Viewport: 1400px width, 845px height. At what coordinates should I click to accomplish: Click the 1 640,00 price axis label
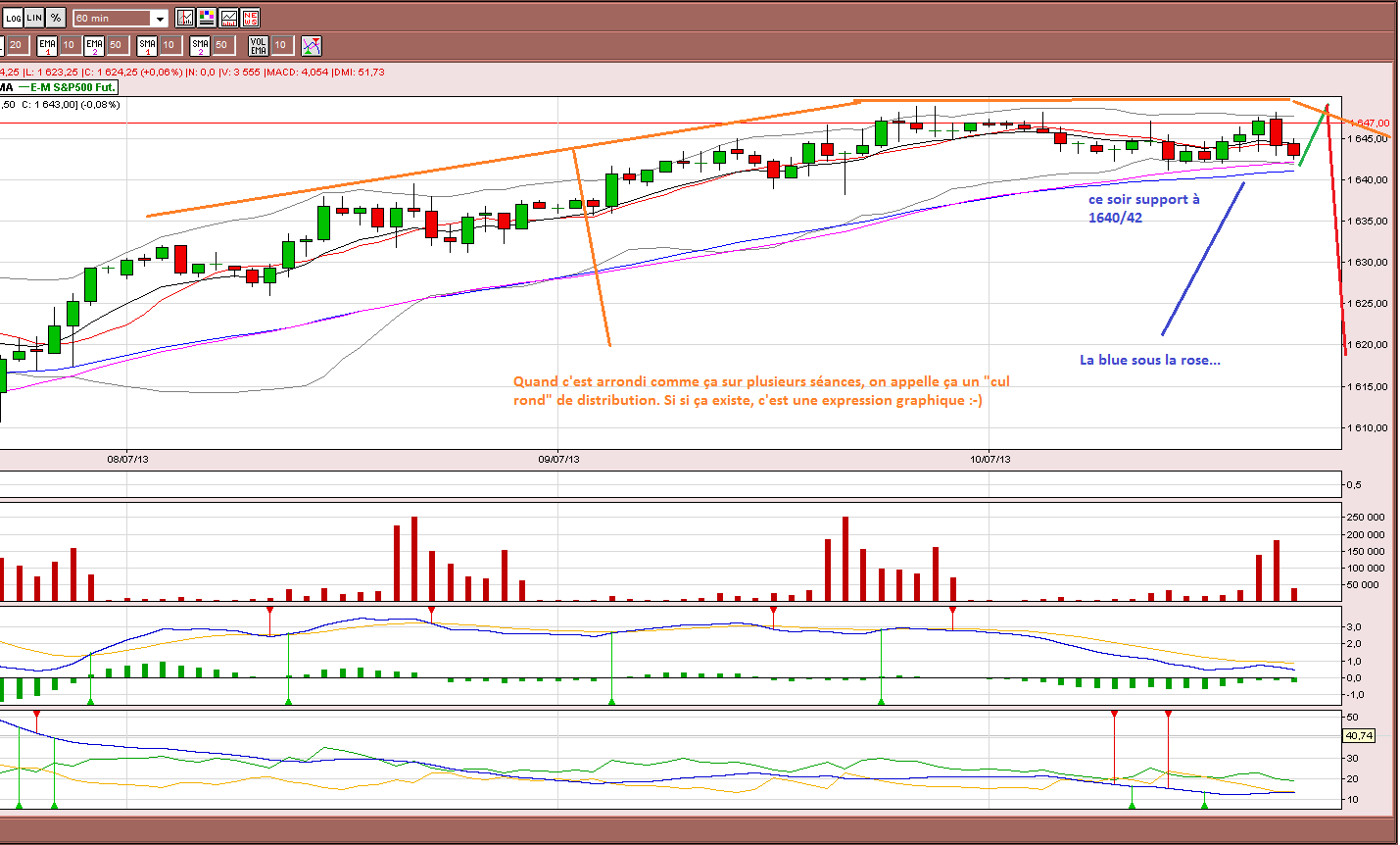tap(1369, 180)
